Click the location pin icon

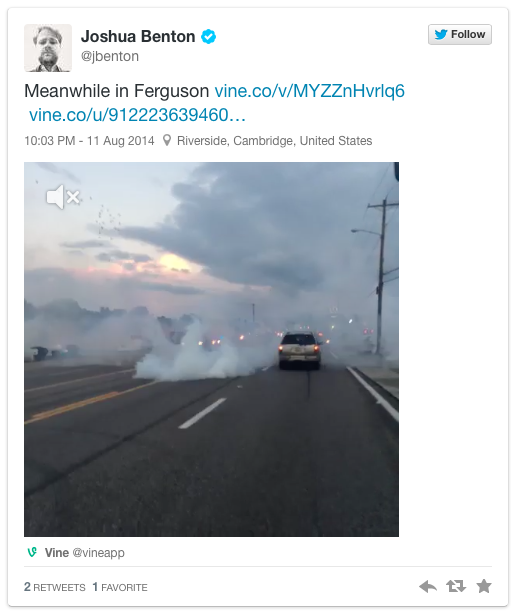click(167, 140)
